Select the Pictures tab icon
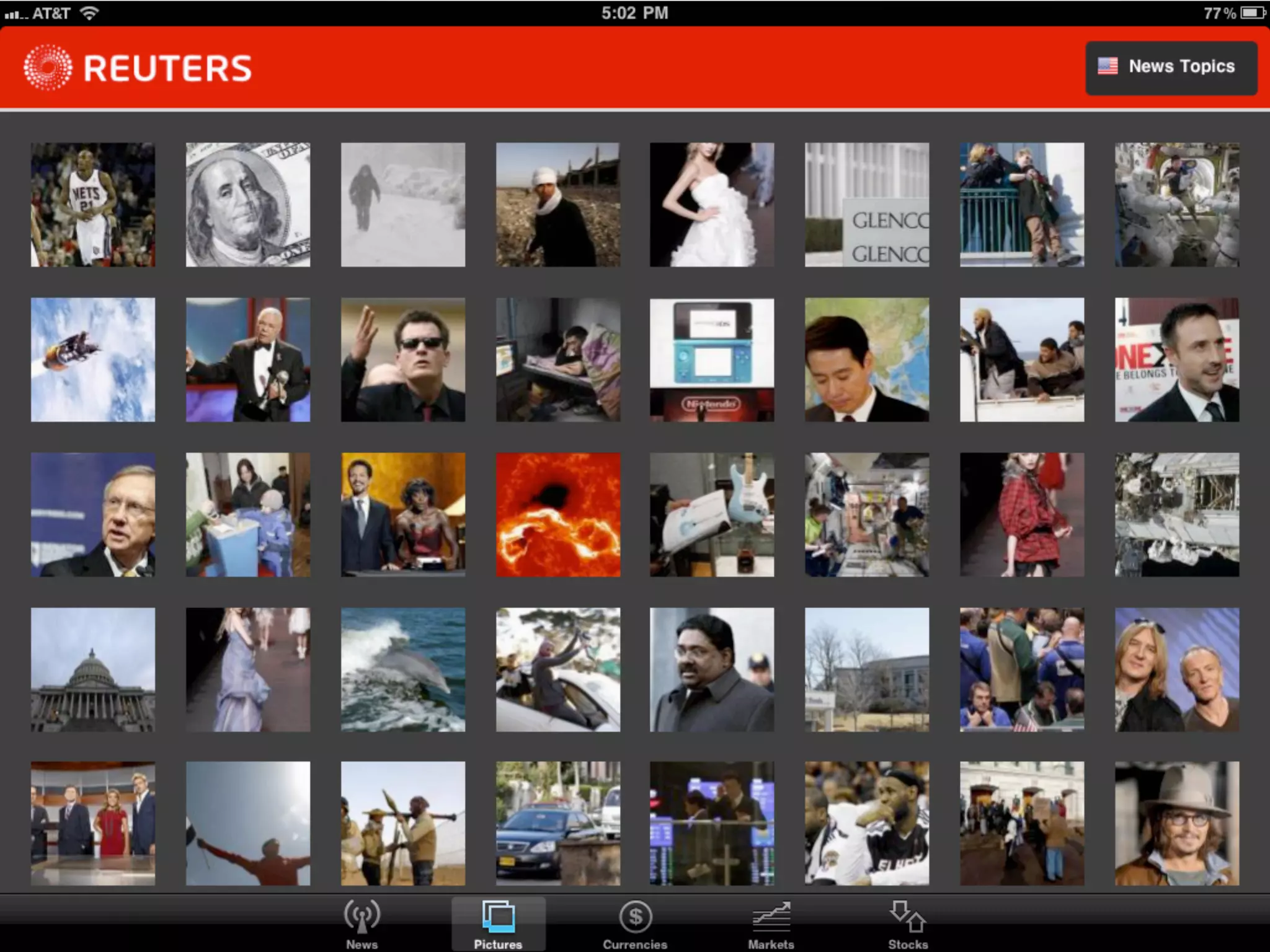Image resolution: width=1270 pixels, height=952 pixels. tap(498, 917)
